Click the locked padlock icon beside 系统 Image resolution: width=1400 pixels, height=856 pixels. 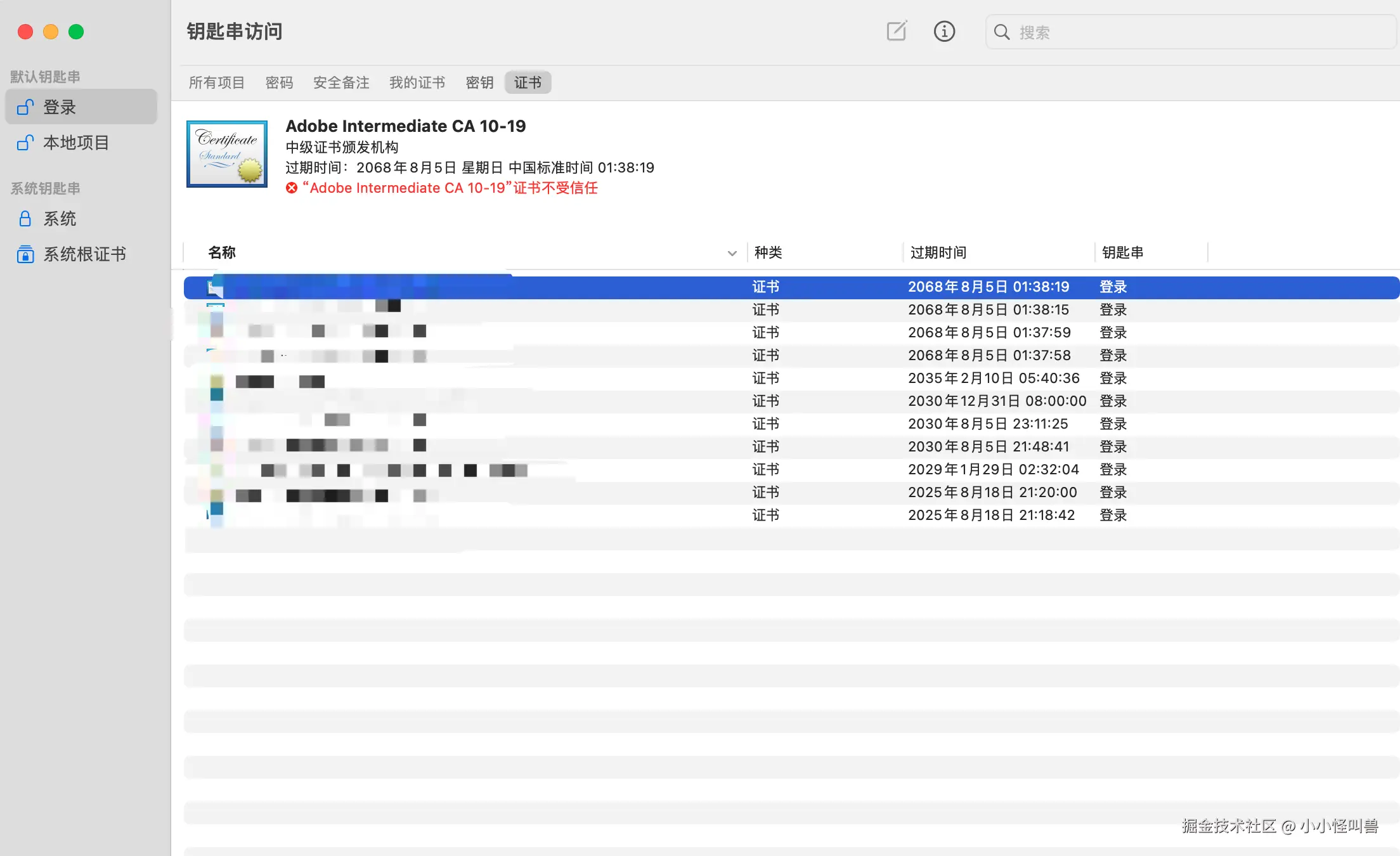coord(25,219)
